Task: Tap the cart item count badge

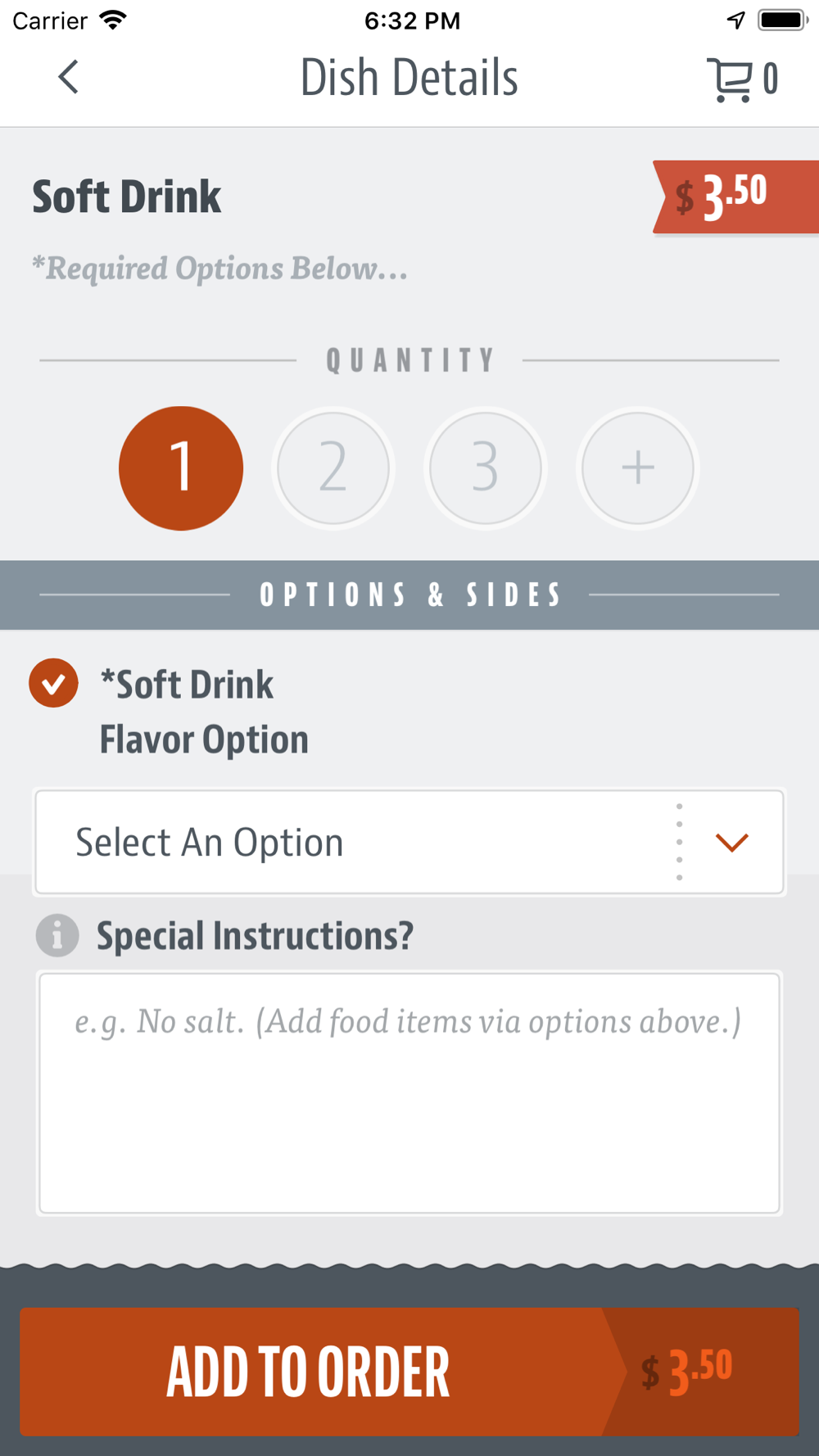Action: pos(770,79)
